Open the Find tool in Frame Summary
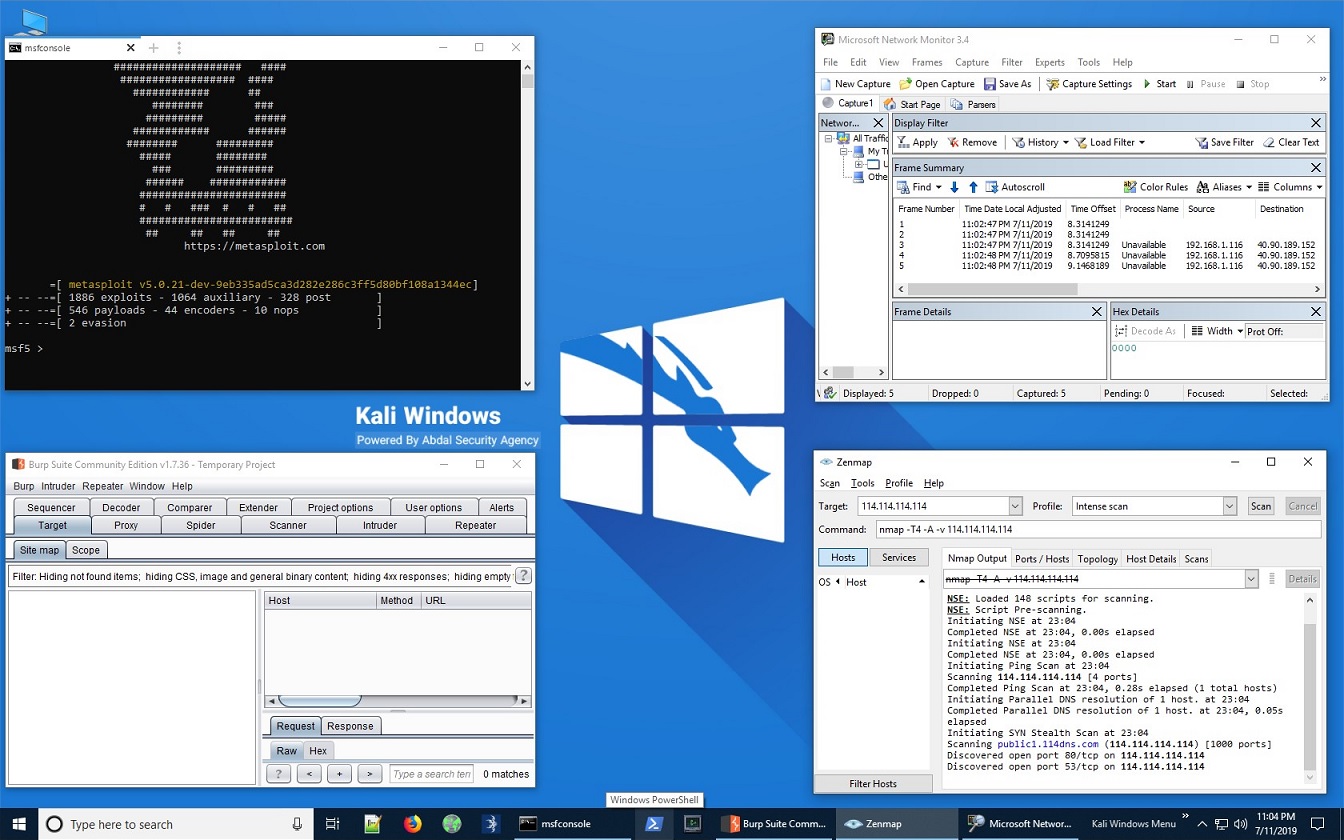The image size is (1344, 840). 916,186
